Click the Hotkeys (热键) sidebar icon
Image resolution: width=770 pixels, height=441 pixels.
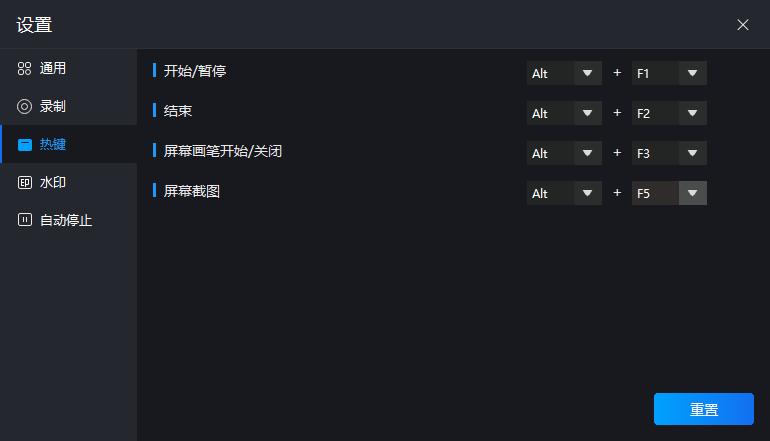(25, 144)
